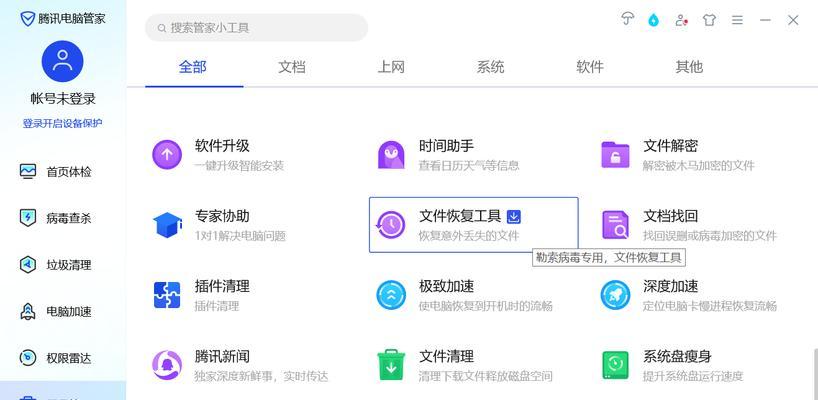Click the 文件清理 green trash icon
Image resolution: width=818 pixels, height=400 pixels.
[391, 366]
